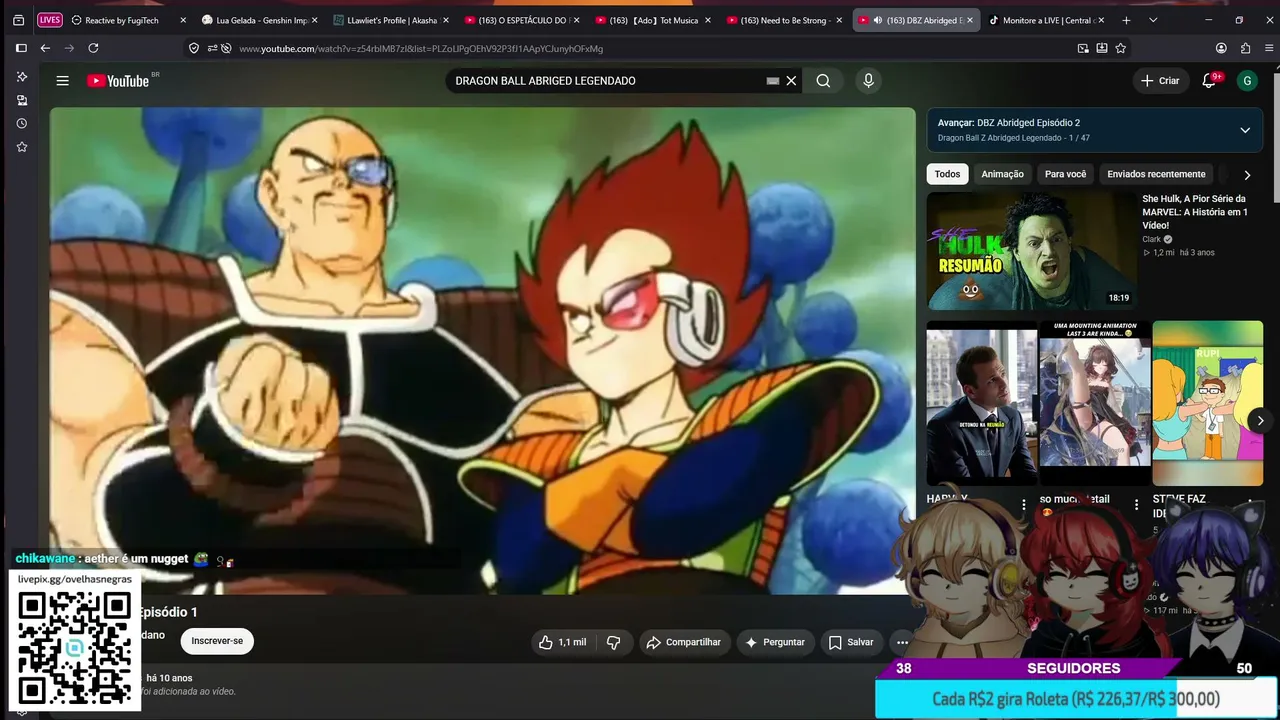The height and width of the screenshot is (720, 1280).
Task: Close the Reactive by FugiTech tab
Action: [183, 20]
